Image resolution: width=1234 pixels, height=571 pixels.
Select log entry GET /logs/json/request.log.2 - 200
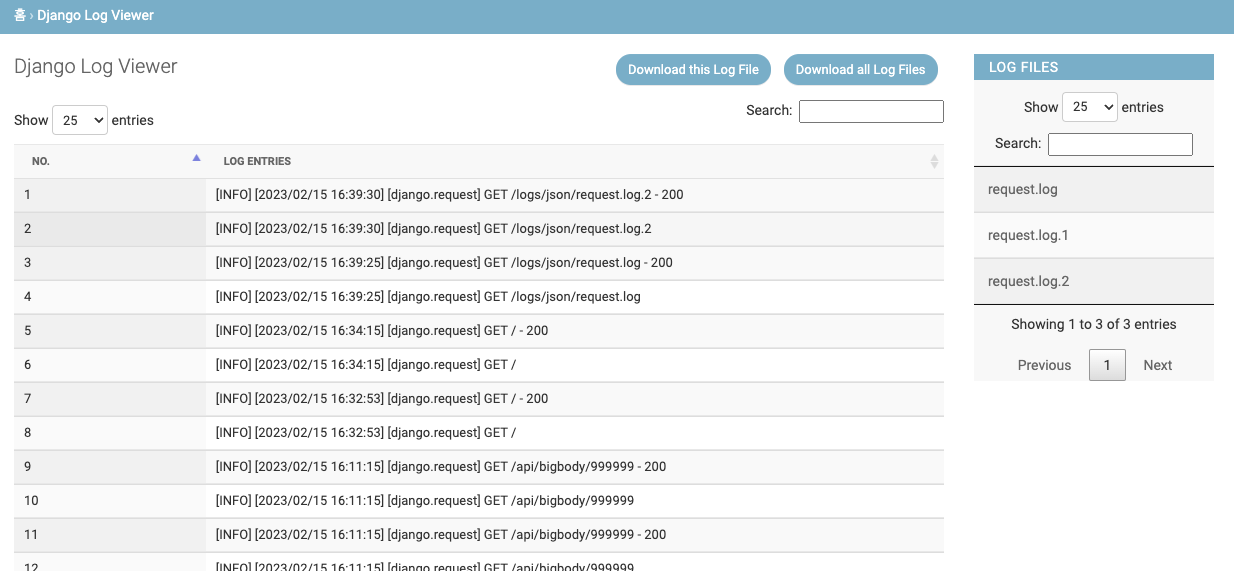coord(575,195)
